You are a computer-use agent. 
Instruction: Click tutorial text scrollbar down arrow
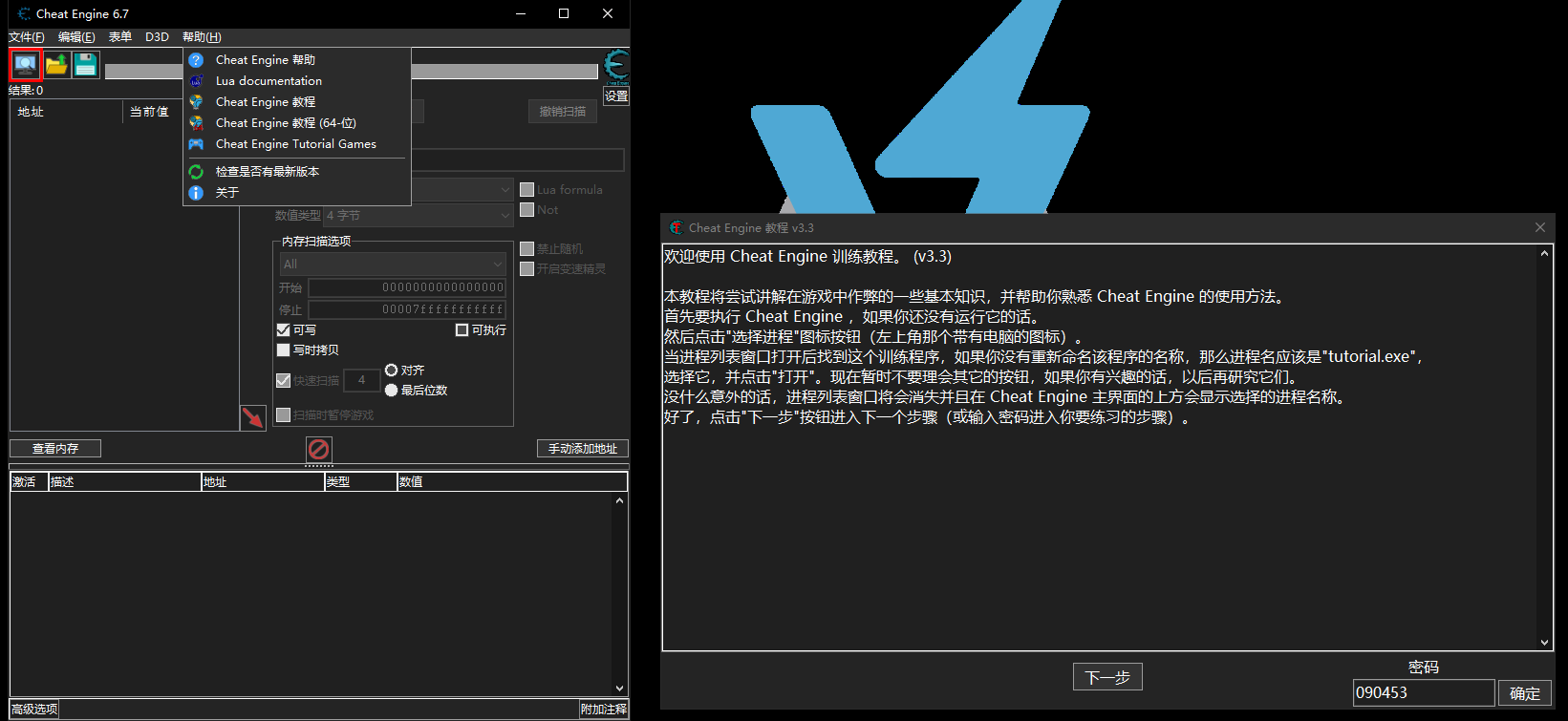[x=1545, y=643]
